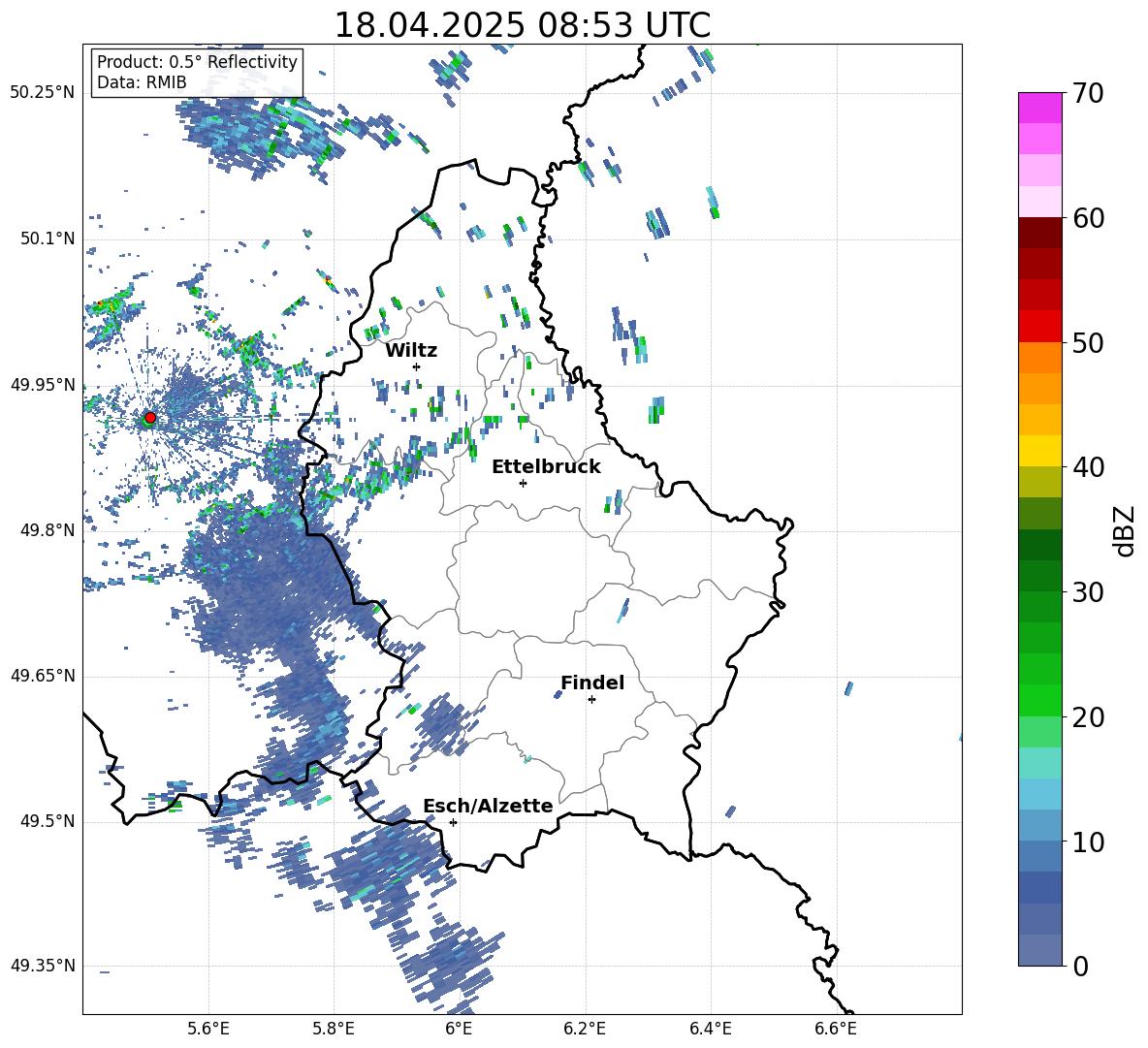The height and width of the screenshot is (1048, 1148).
Task: Click the 5.8°E longitude label
Action: pos(334,1029)
